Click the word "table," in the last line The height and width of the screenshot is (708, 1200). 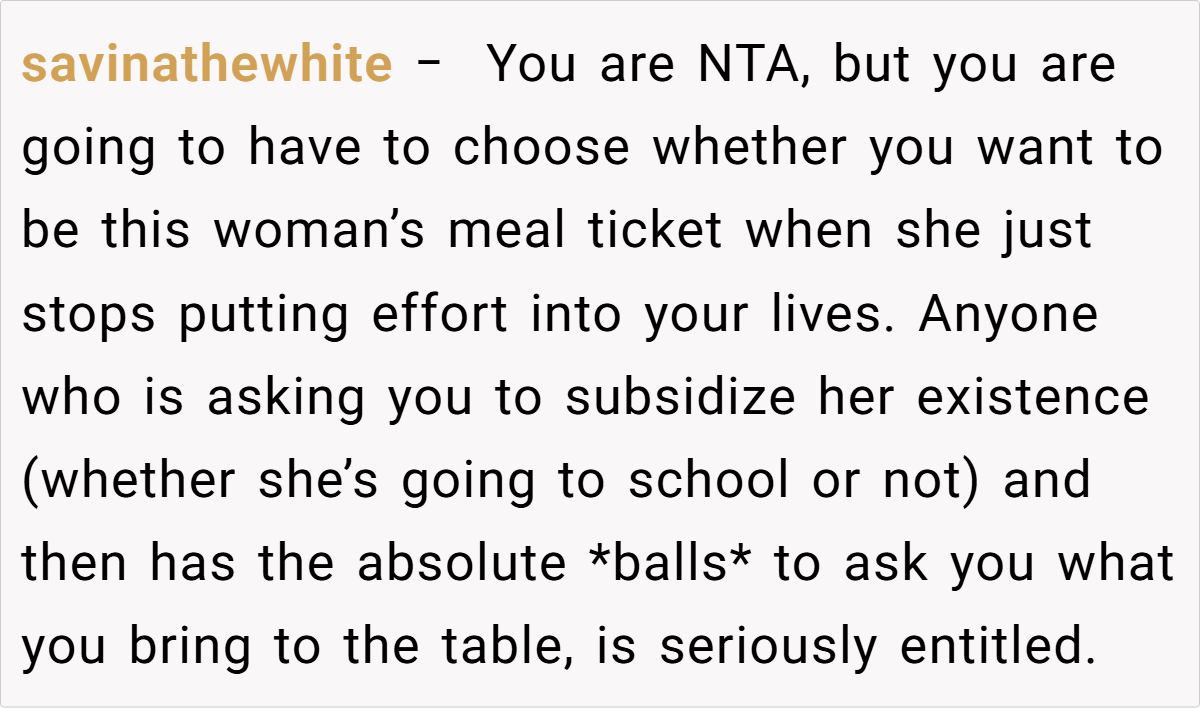click(x=509, y=648)
